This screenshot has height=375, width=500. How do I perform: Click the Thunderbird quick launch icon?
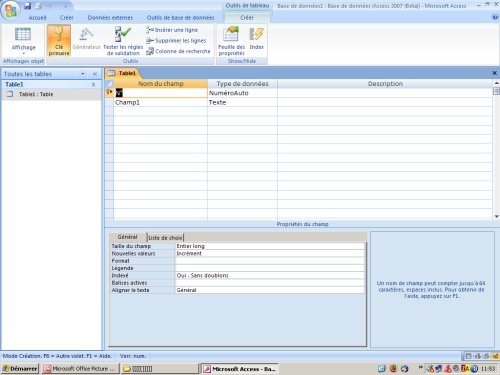[x=405, y=368]
